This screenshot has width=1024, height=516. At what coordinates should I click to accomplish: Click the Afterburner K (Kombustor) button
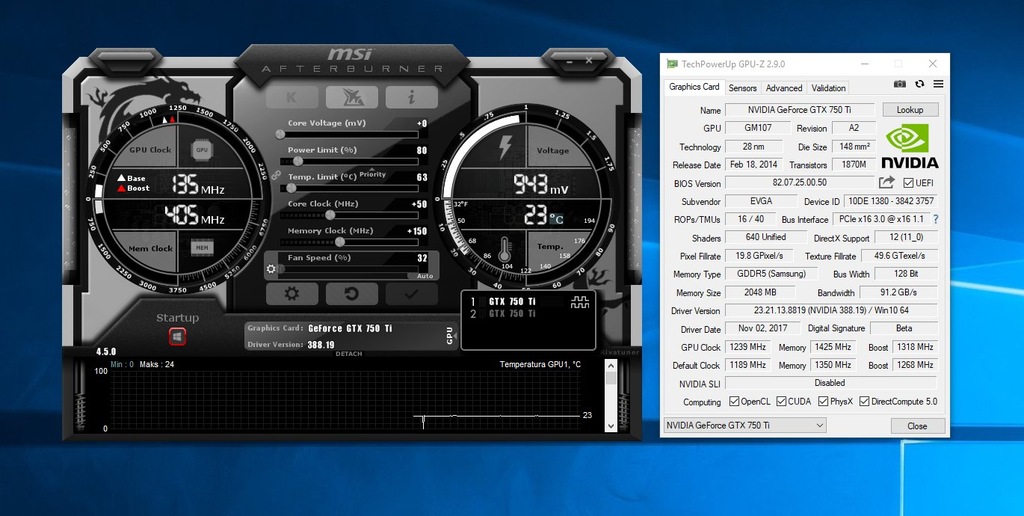(292, 97)
